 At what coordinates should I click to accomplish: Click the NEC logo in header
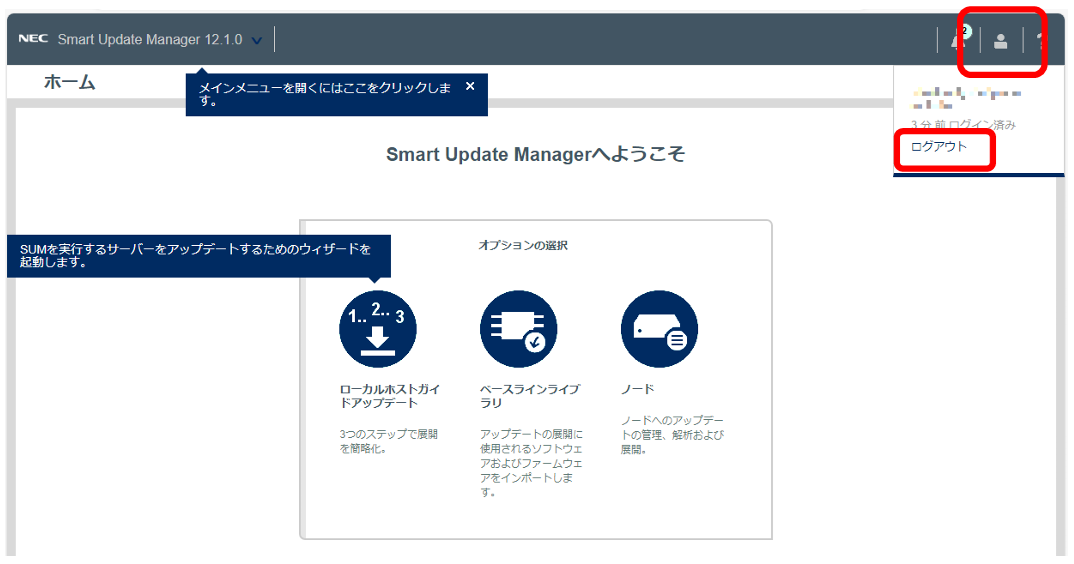tap(34, 40)
